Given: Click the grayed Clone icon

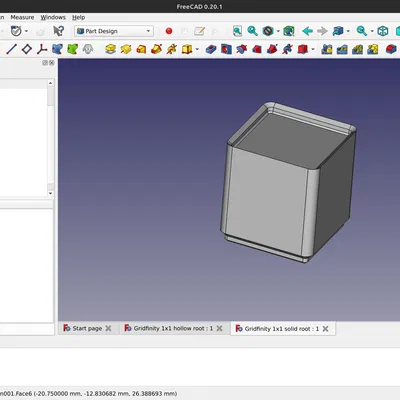Looking at the screenshot, I should coord(88,49).
